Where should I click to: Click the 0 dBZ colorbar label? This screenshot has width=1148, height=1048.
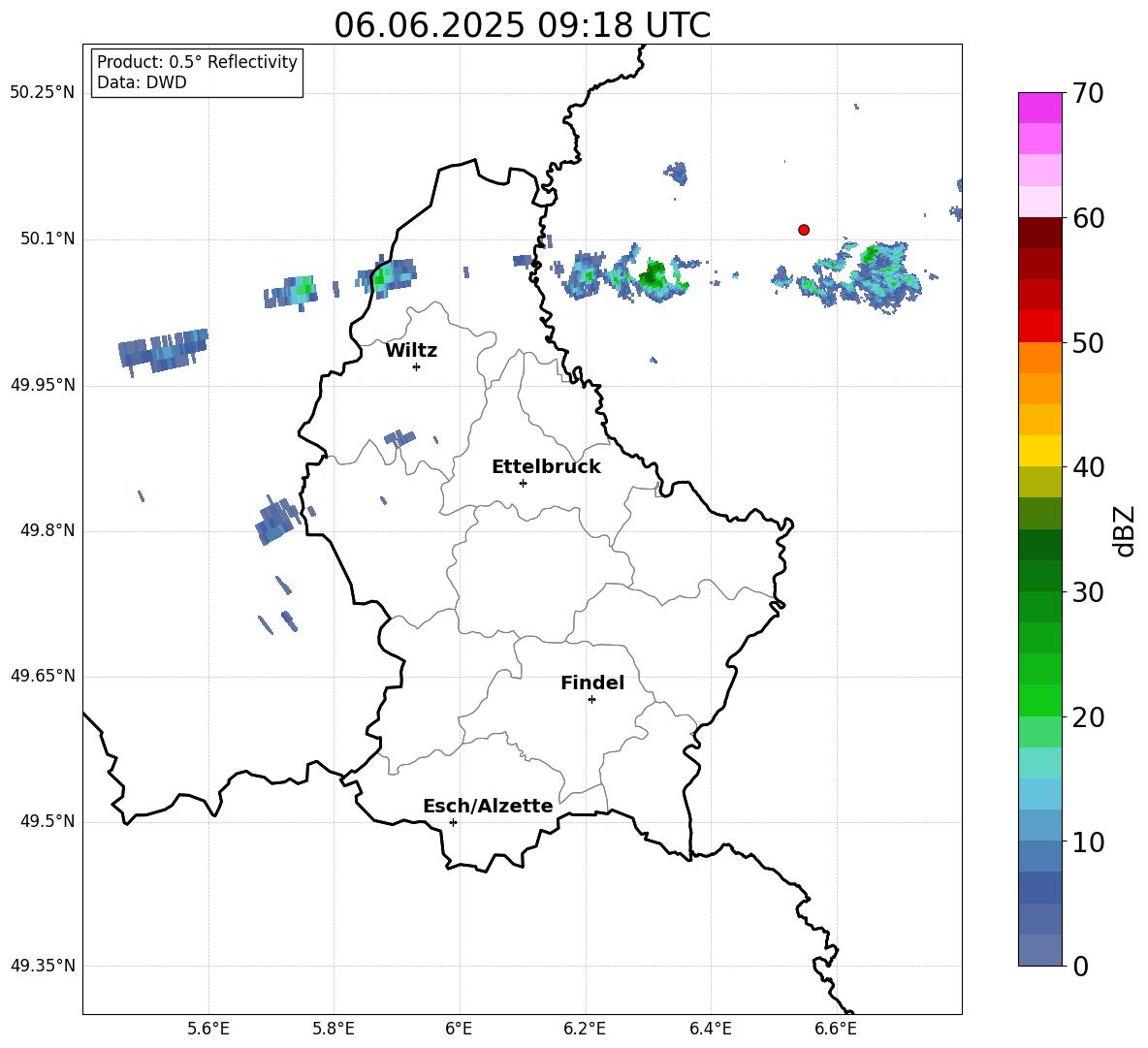click(1080, 966)
